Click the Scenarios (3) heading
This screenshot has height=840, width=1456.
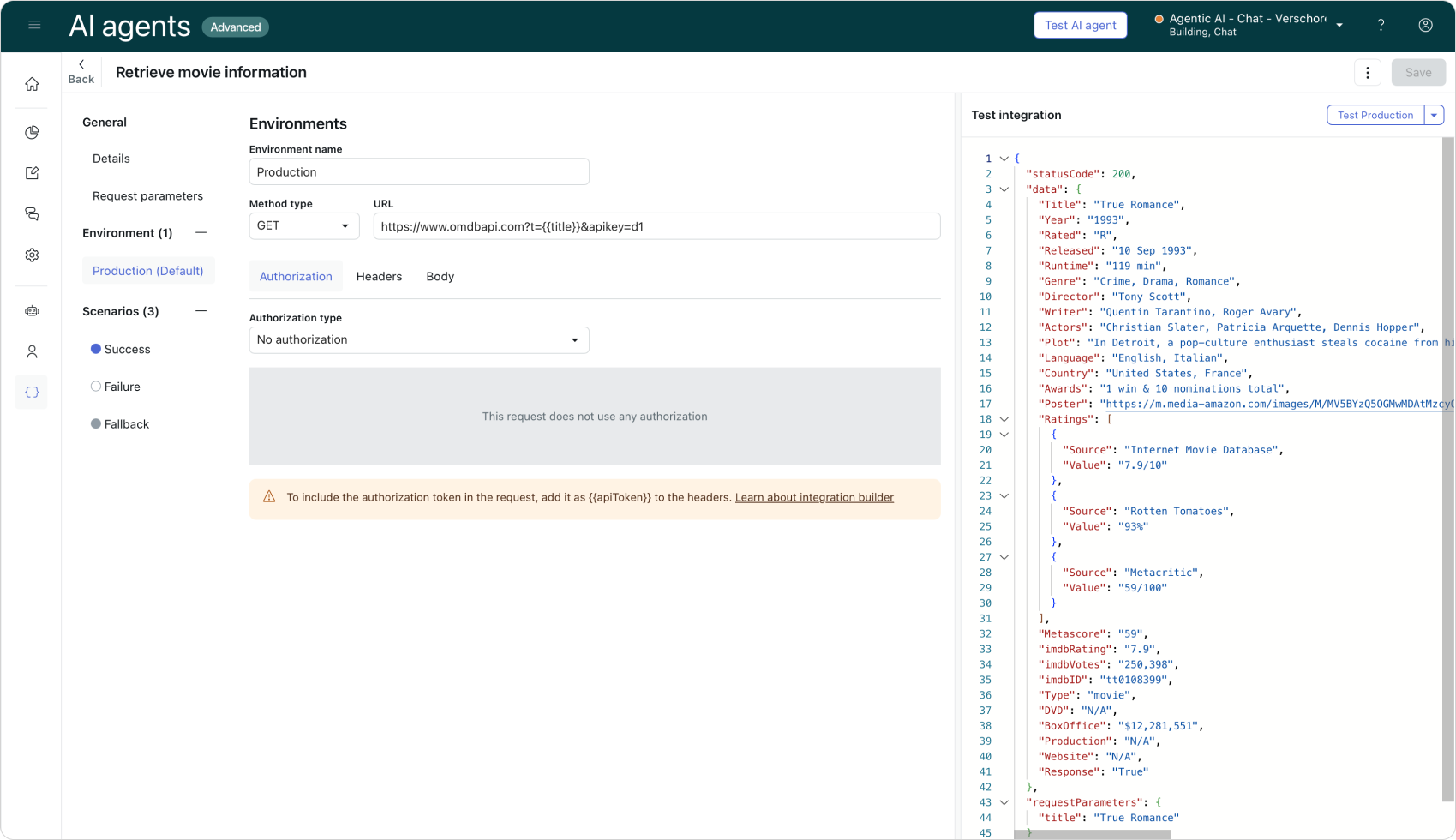point(120,311)
